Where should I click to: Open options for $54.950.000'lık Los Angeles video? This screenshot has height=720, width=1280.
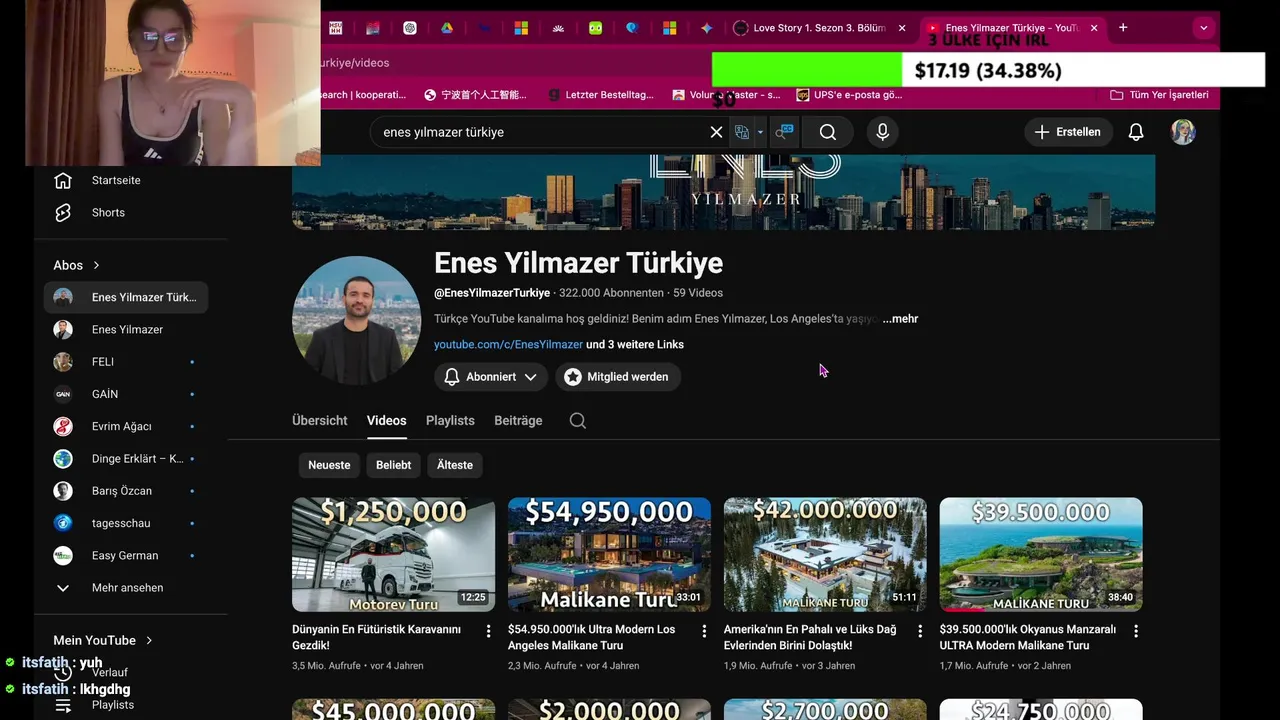[704, 631]
